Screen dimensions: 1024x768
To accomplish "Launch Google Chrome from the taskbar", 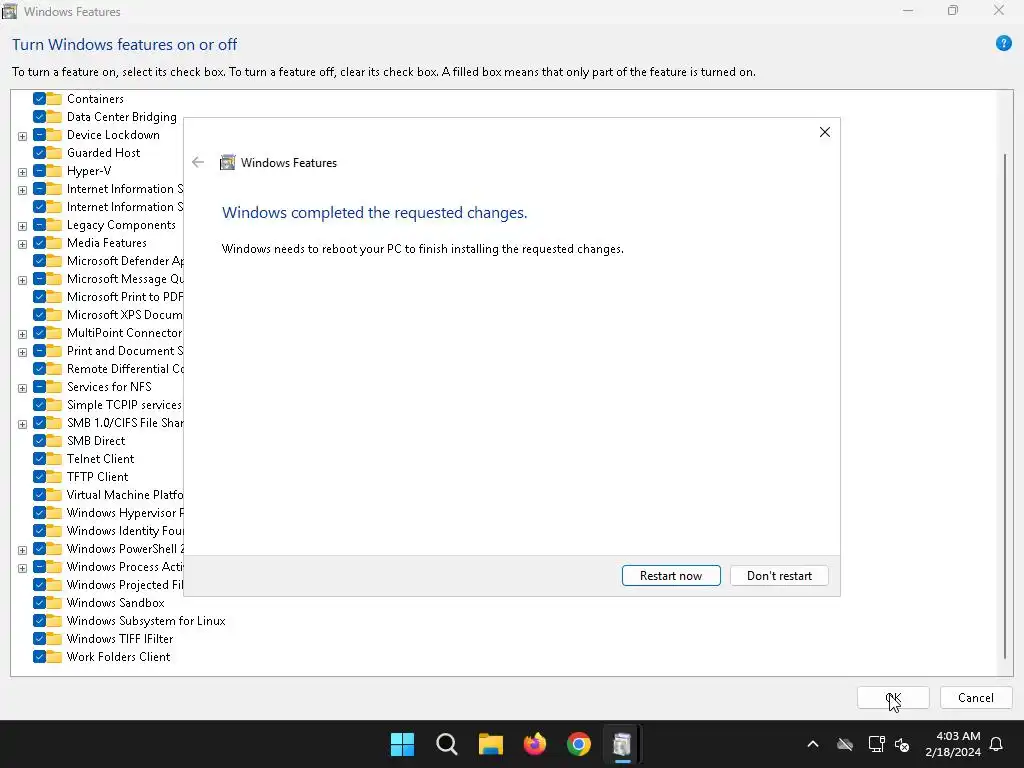I will point(579,744).
